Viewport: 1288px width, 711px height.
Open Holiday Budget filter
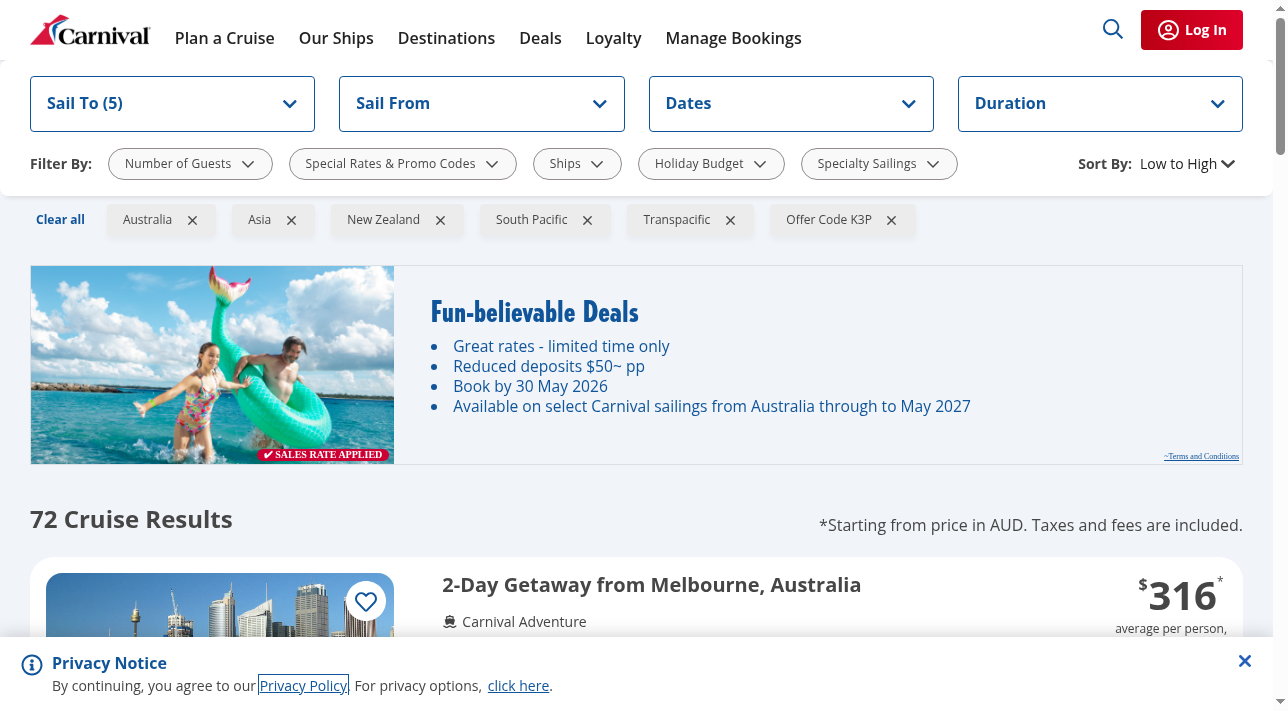coord(711,164)
